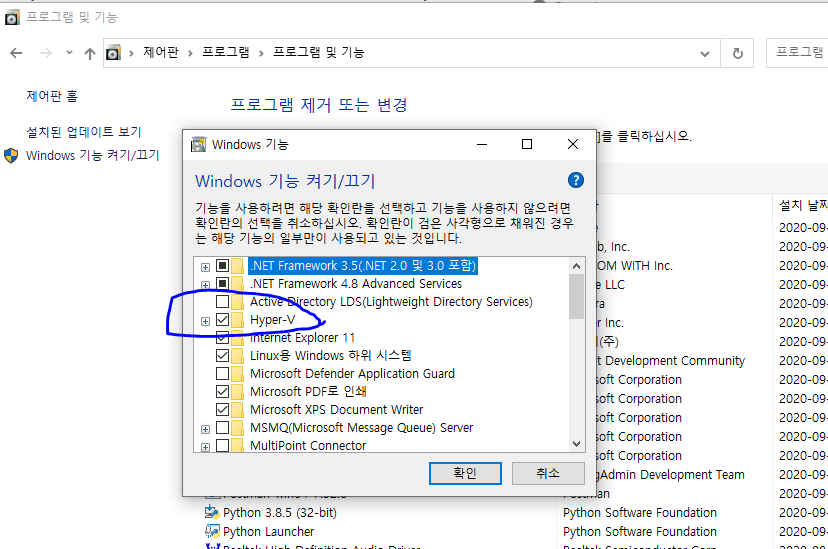Uncheck the Hyper-V checkbox
This screenshot has width=828, height=549.
(x=222, y=319)
